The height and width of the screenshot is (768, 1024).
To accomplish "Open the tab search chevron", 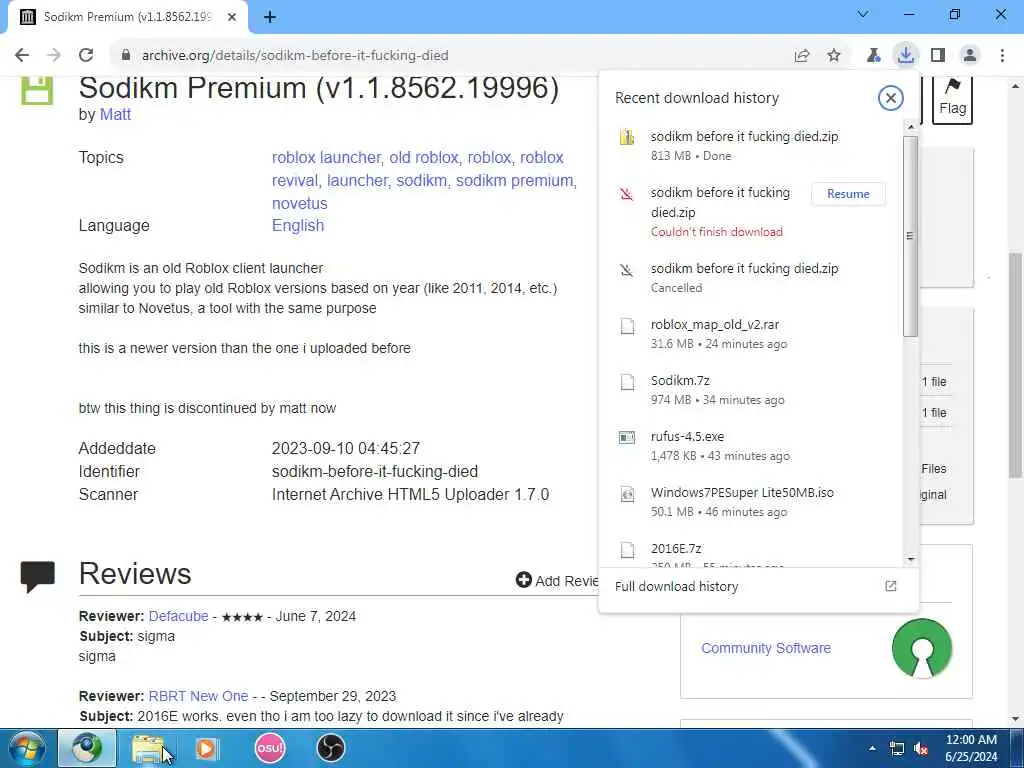I will [x=863, y=14].
